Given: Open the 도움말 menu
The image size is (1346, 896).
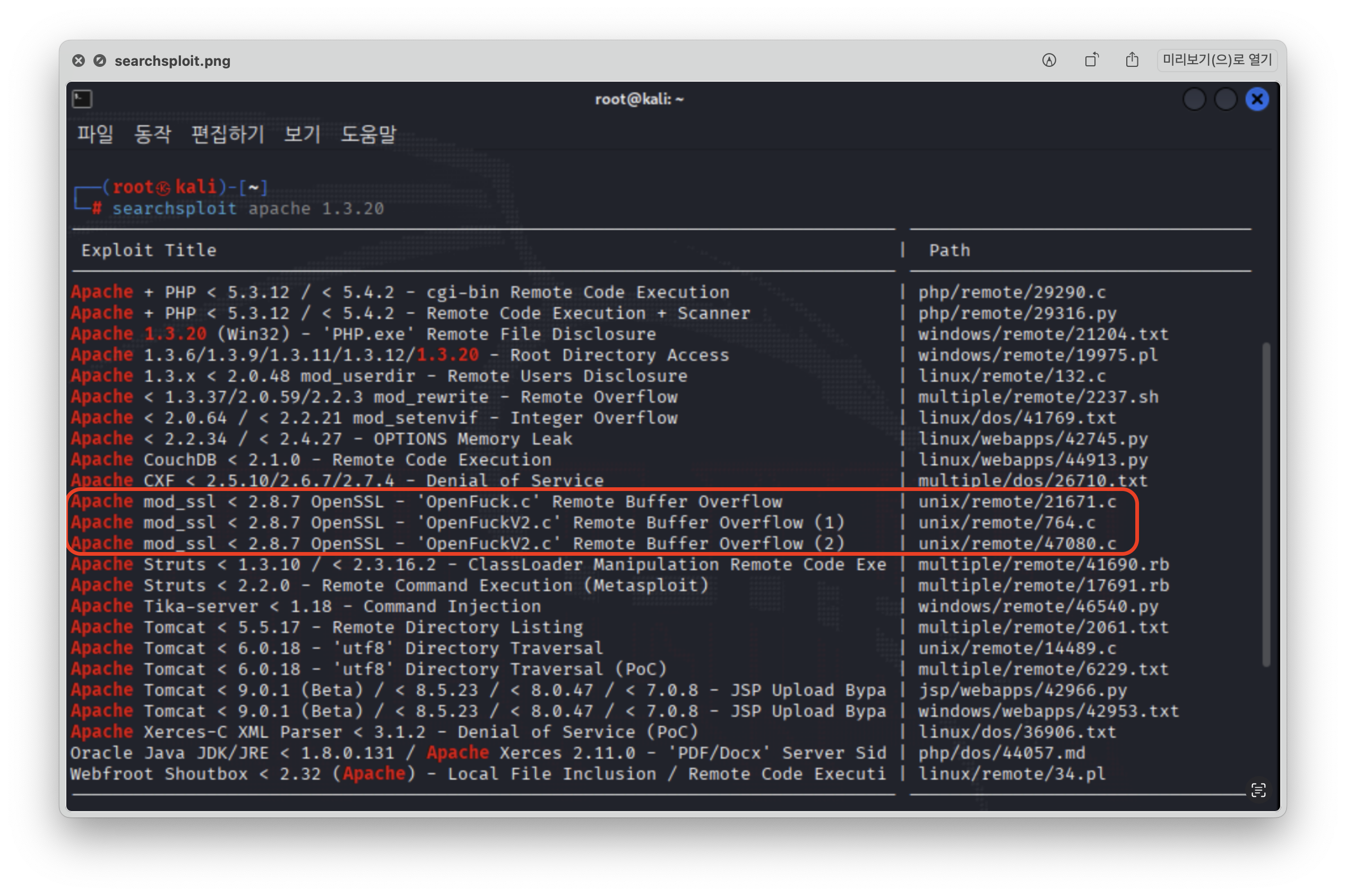Looking at the screenshot, I should (368, 134).
